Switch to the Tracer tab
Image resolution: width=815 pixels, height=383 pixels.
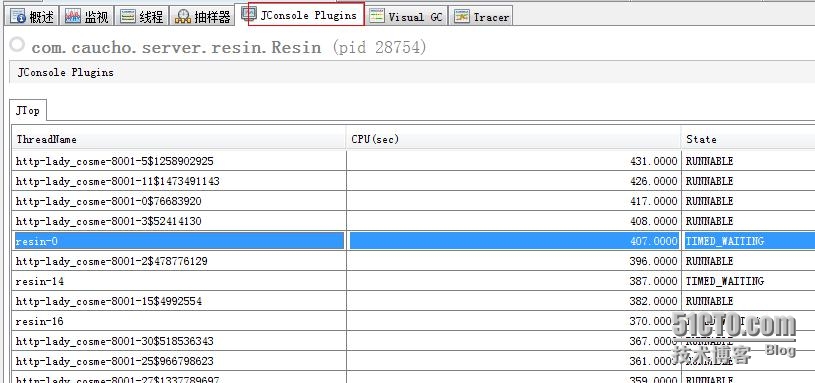pyautogui.click(x=481, y=17)
